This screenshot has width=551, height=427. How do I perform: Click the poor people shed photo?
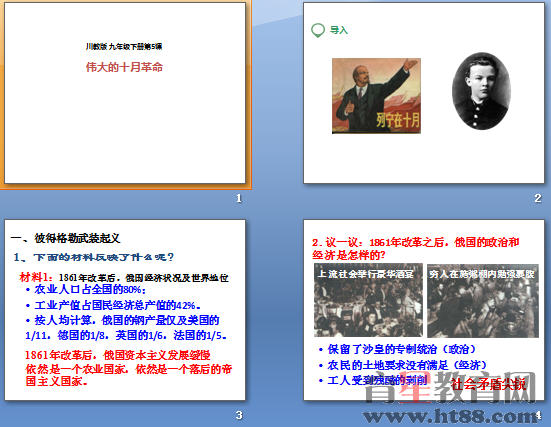pos(483,301)
